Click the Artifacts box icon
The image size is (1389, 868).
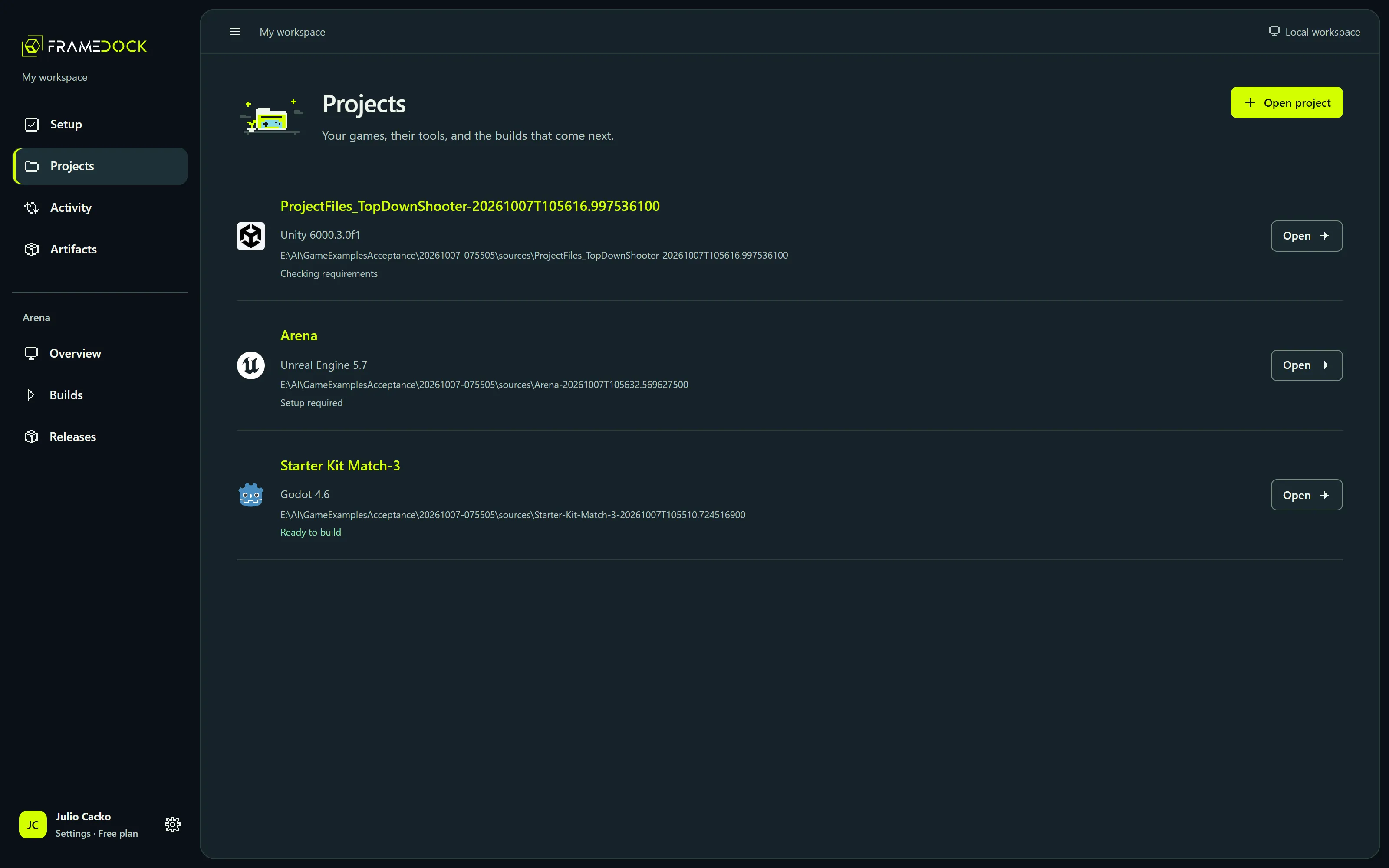coord(32,249)
